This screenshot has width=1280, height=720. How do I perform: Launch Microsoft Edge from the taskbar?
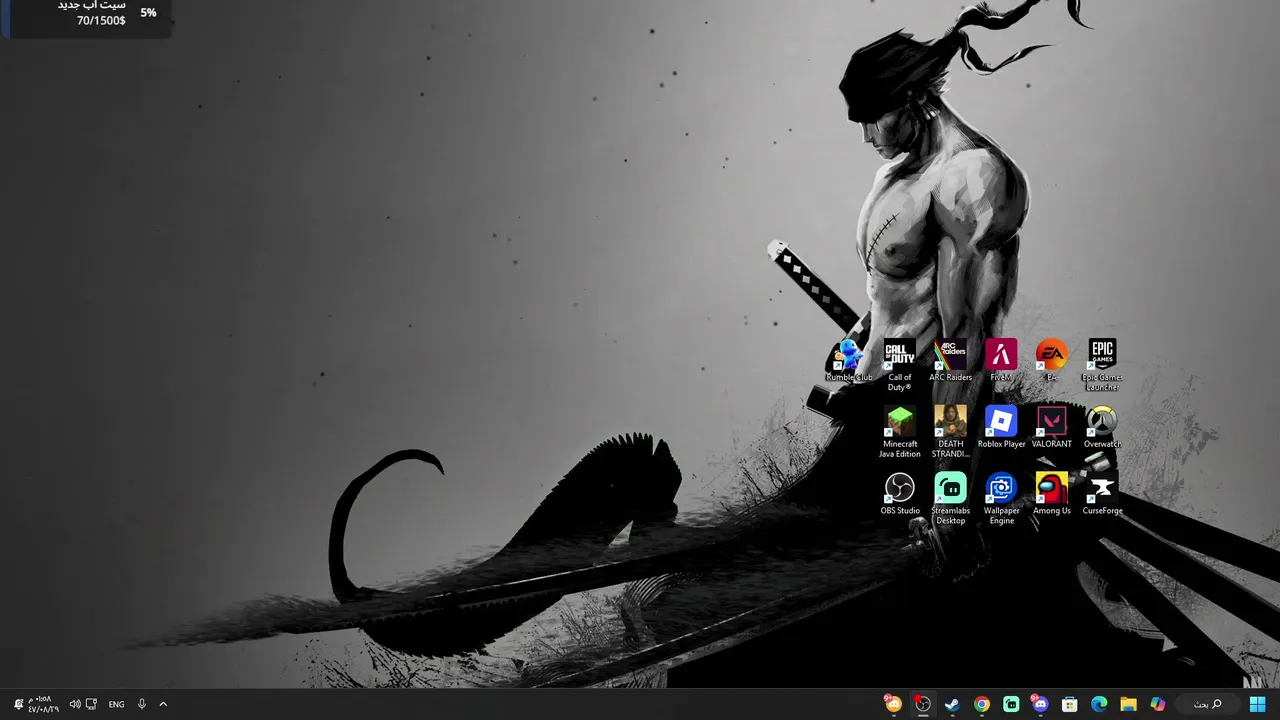[1099, 704]
